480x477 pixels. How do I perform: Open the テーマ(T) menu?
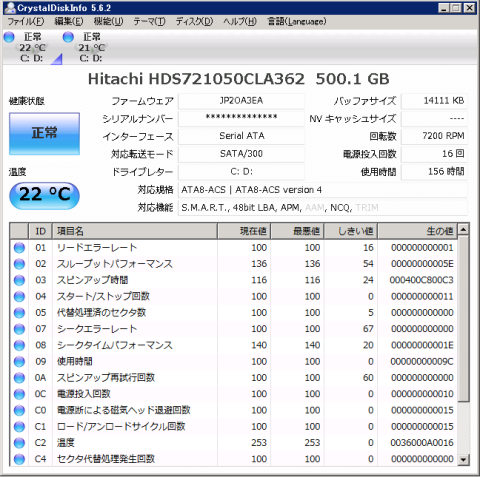(x=149, y=22)
